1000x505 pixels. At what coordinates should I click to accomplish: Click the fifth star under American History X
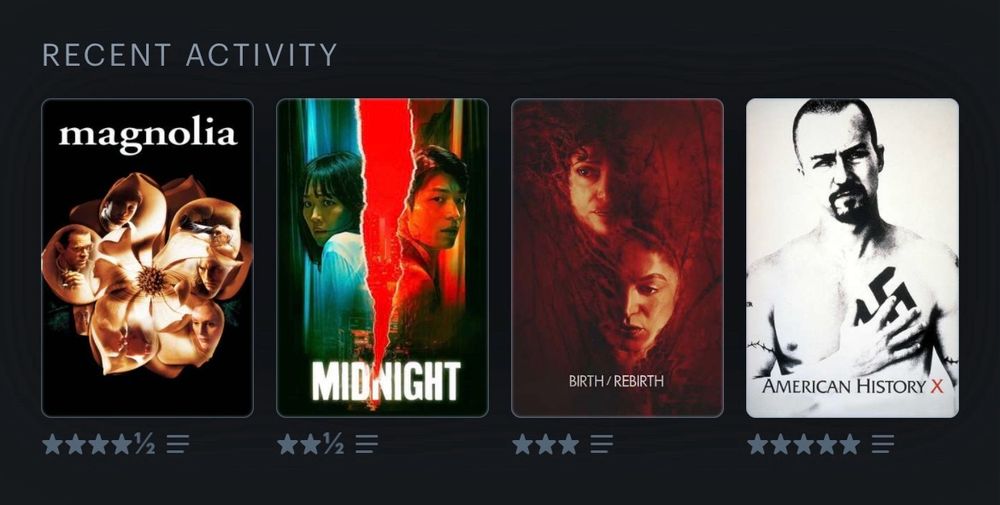point(849,444)
